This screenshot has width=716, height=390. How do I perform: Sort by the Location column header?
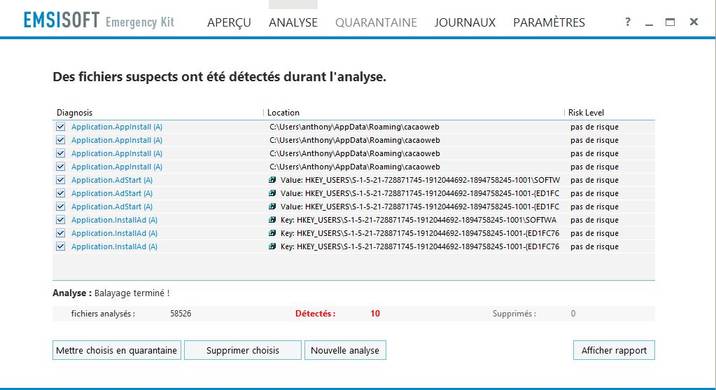(283, 112)
